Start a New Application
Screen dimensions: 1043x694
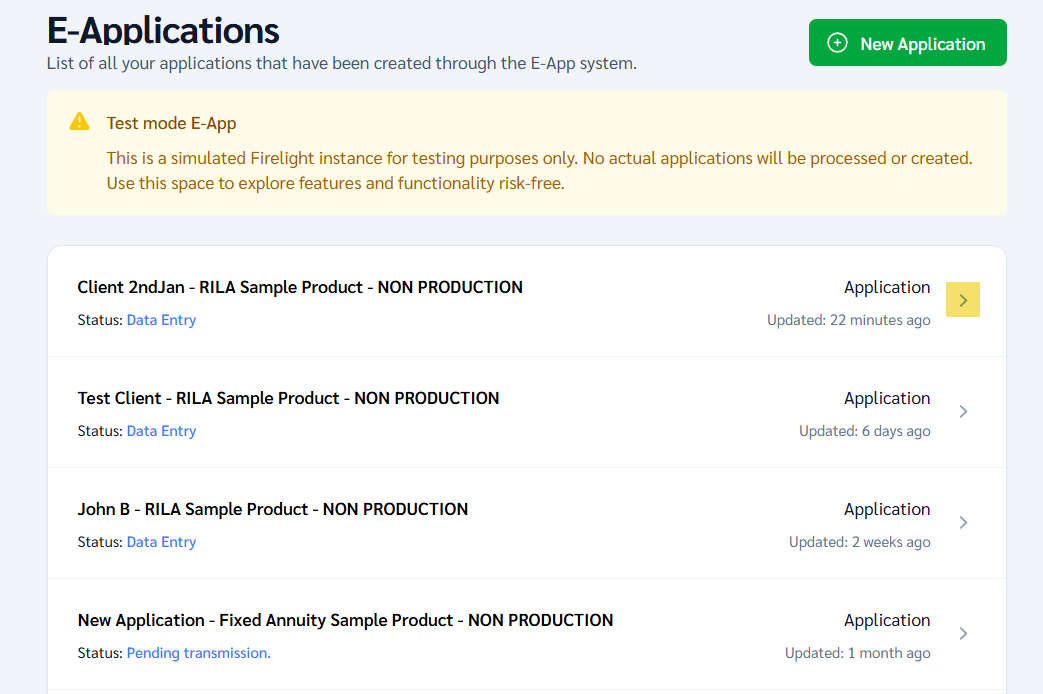pyautogui.click(x=907, y=43)
